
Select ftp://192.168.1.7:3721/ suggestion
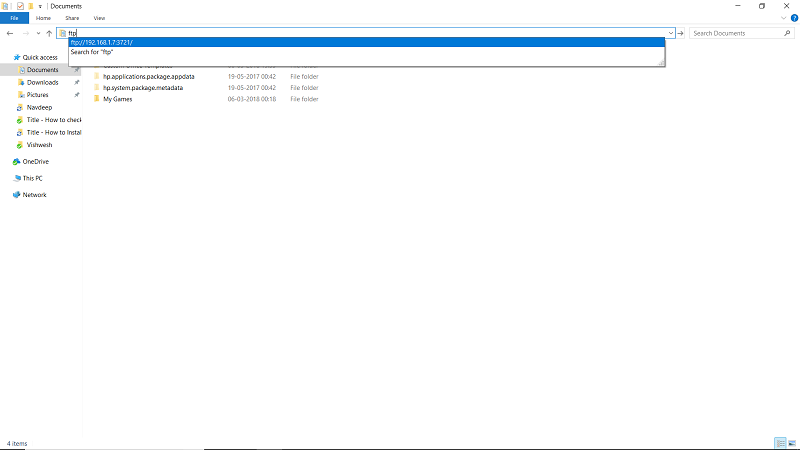tap(367, 42)
